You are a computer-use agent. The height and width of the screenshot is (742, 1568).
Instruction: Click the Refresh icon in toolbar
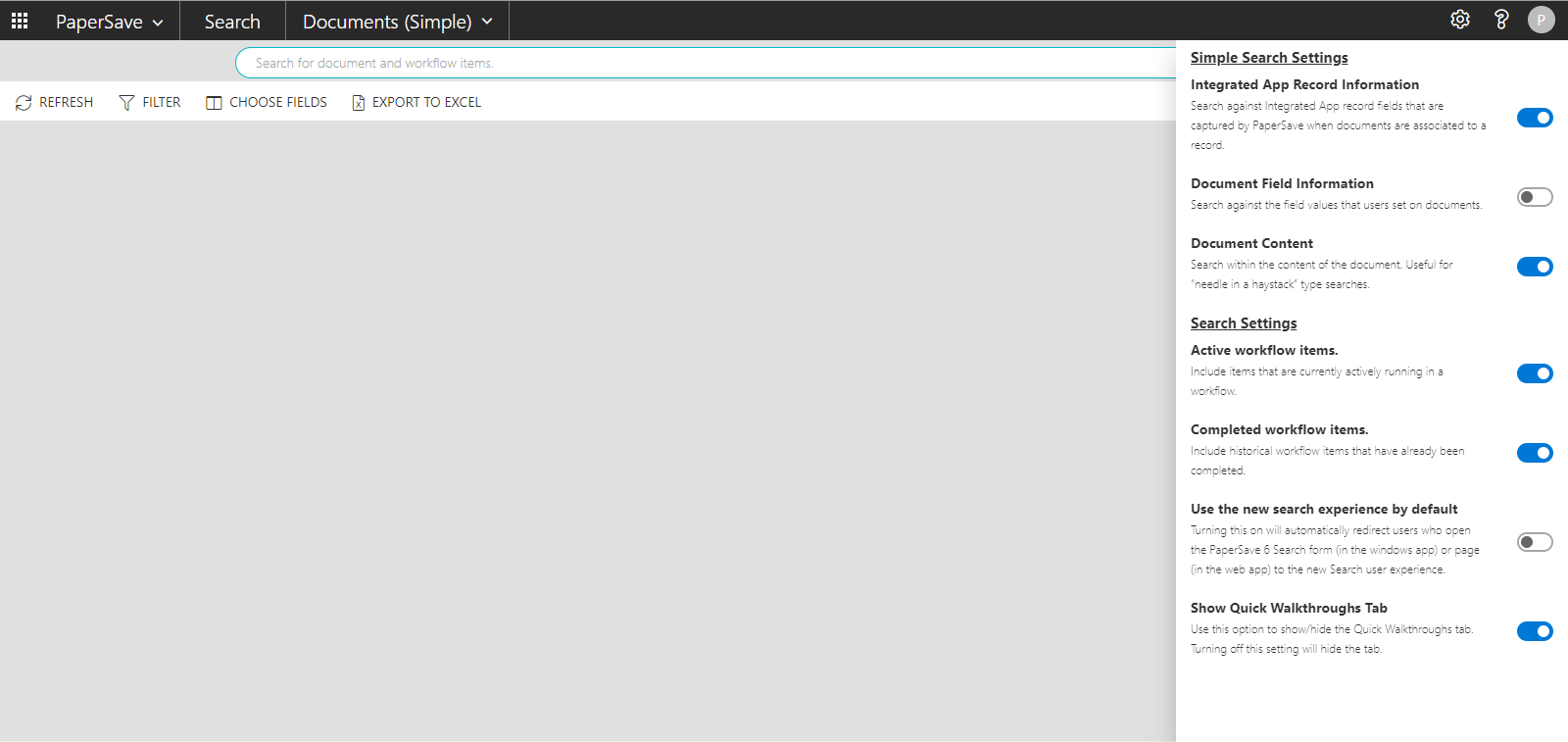click(x=24, y=103)
